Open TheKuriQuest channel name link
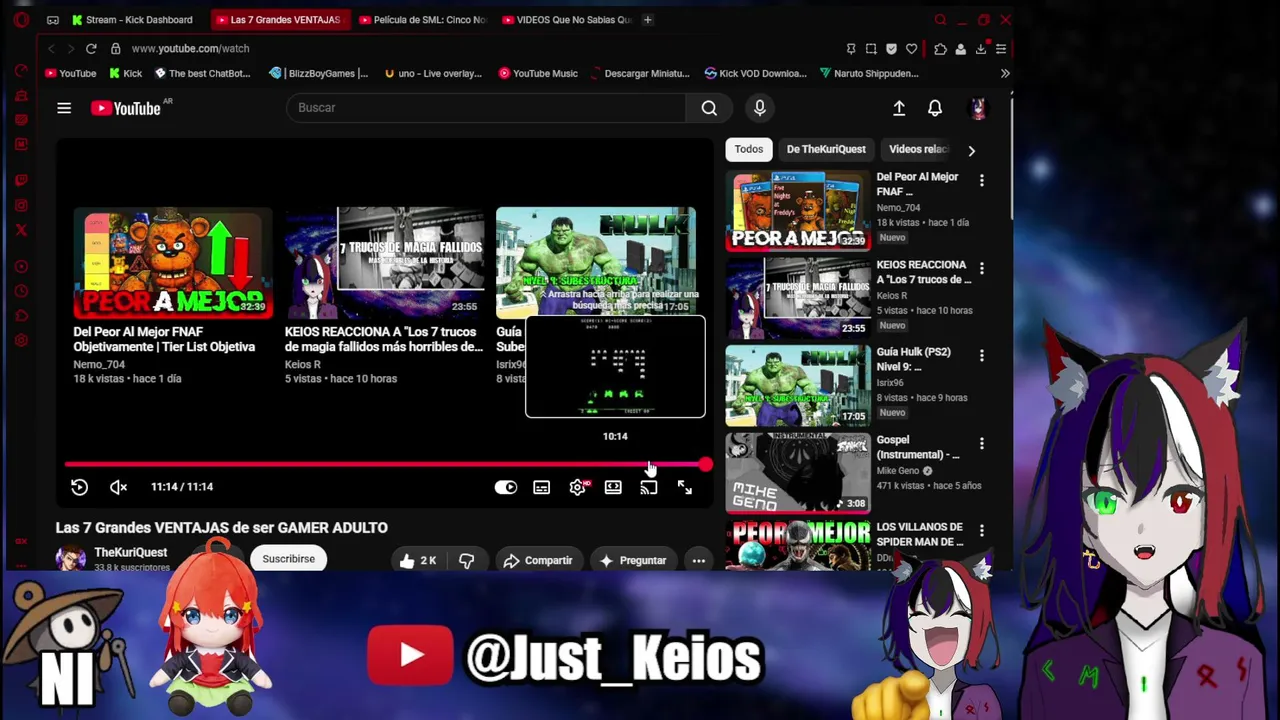The height and width of the screenshot is (720, 1280). click(130, 552)
